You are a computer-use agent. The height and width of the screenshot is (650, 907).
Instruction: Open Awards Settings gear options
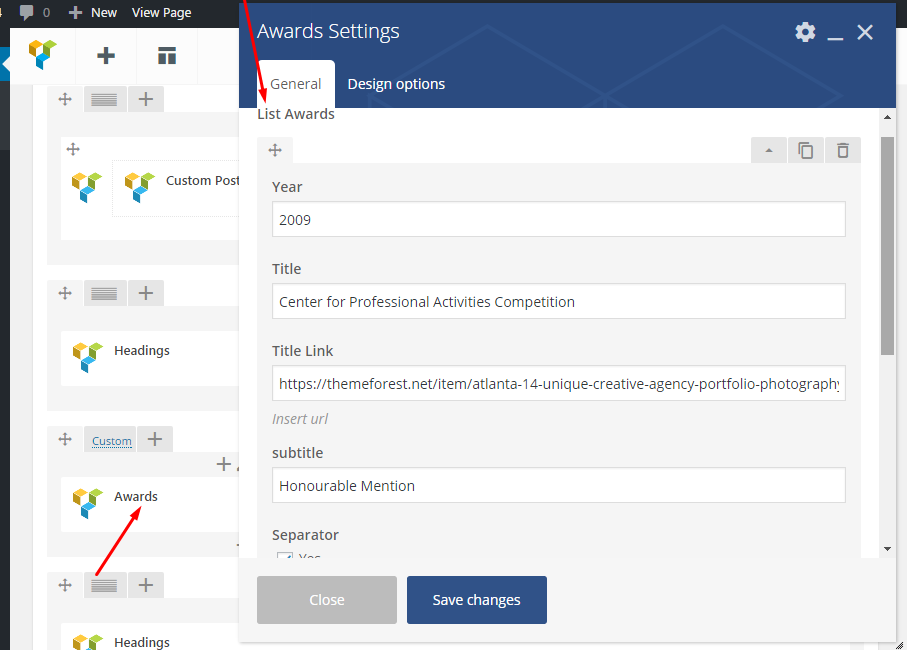[805, 32]
